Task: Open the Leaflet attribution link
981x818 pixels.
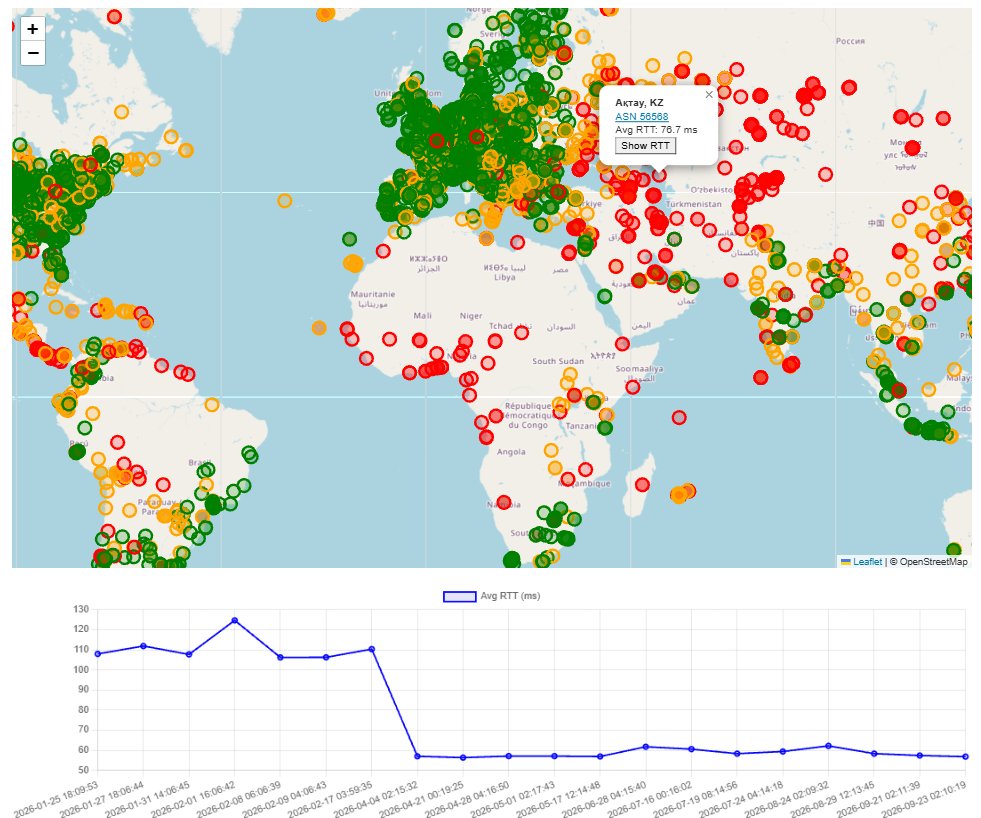Action: tap(867, 561)
